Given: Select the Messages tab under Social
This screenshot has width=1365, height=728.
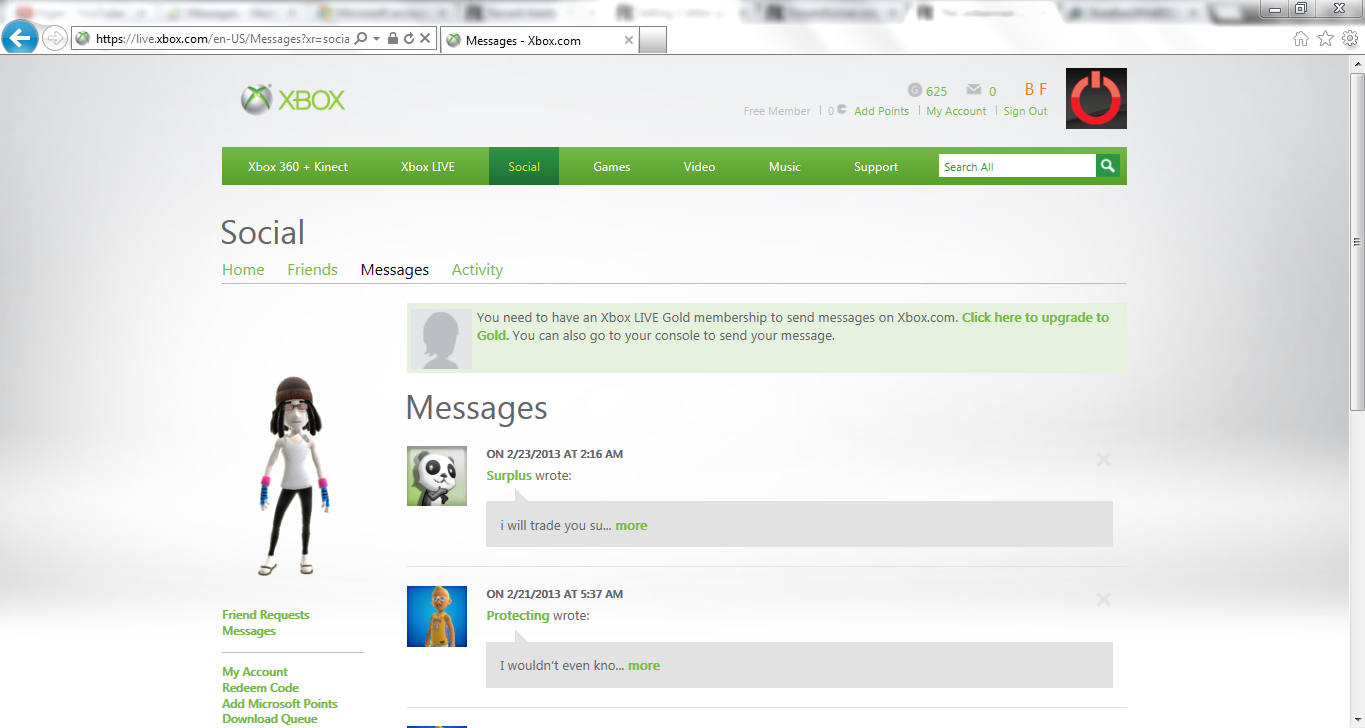Looking at the screenshot, I should (395, 270).
